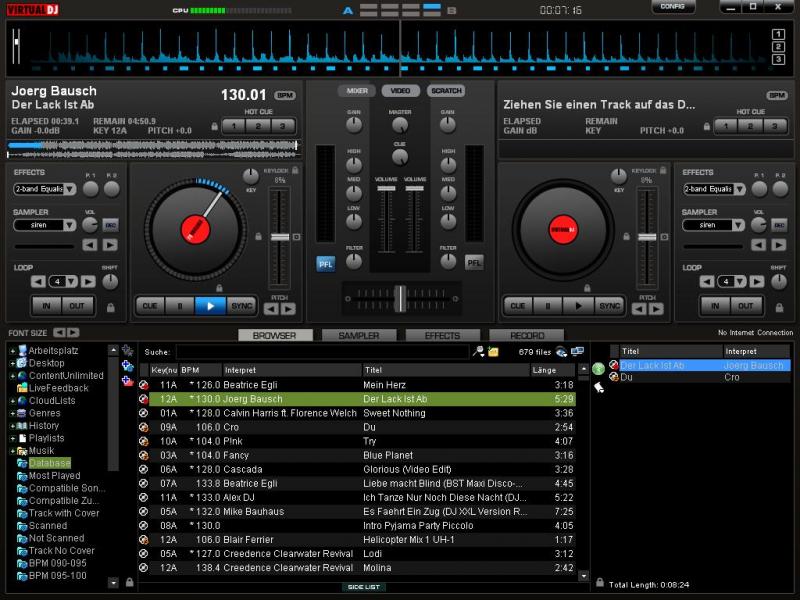Toggle the left deck PFL headphone cue
Screen dimensions: 800x600
point(326,263)
